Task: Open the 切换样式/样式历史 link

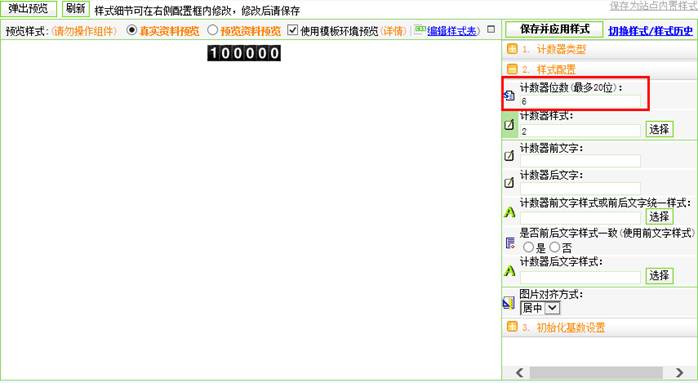Action: tap(650, 31)
